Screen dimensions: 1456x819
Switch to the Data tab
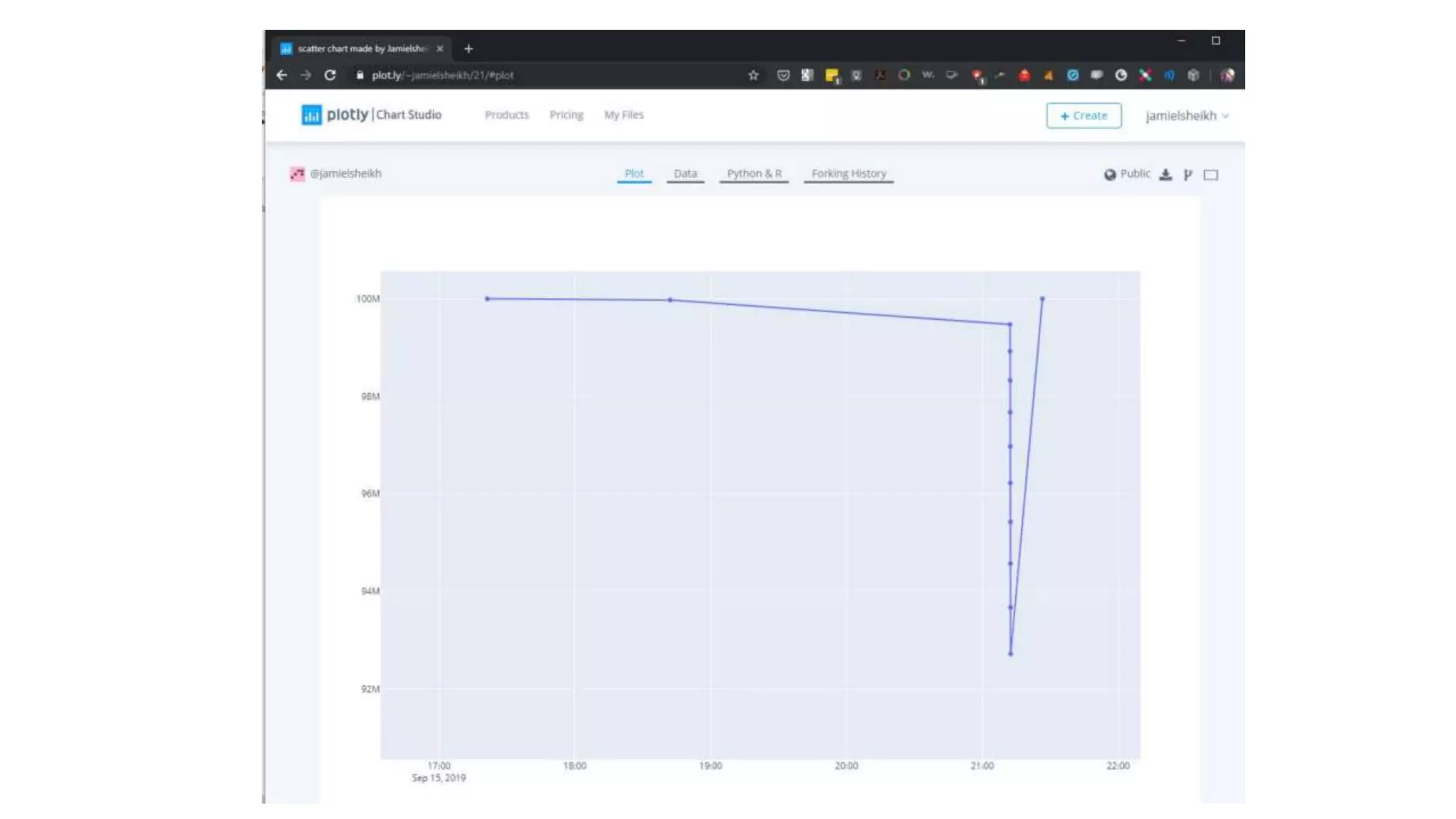685,173
